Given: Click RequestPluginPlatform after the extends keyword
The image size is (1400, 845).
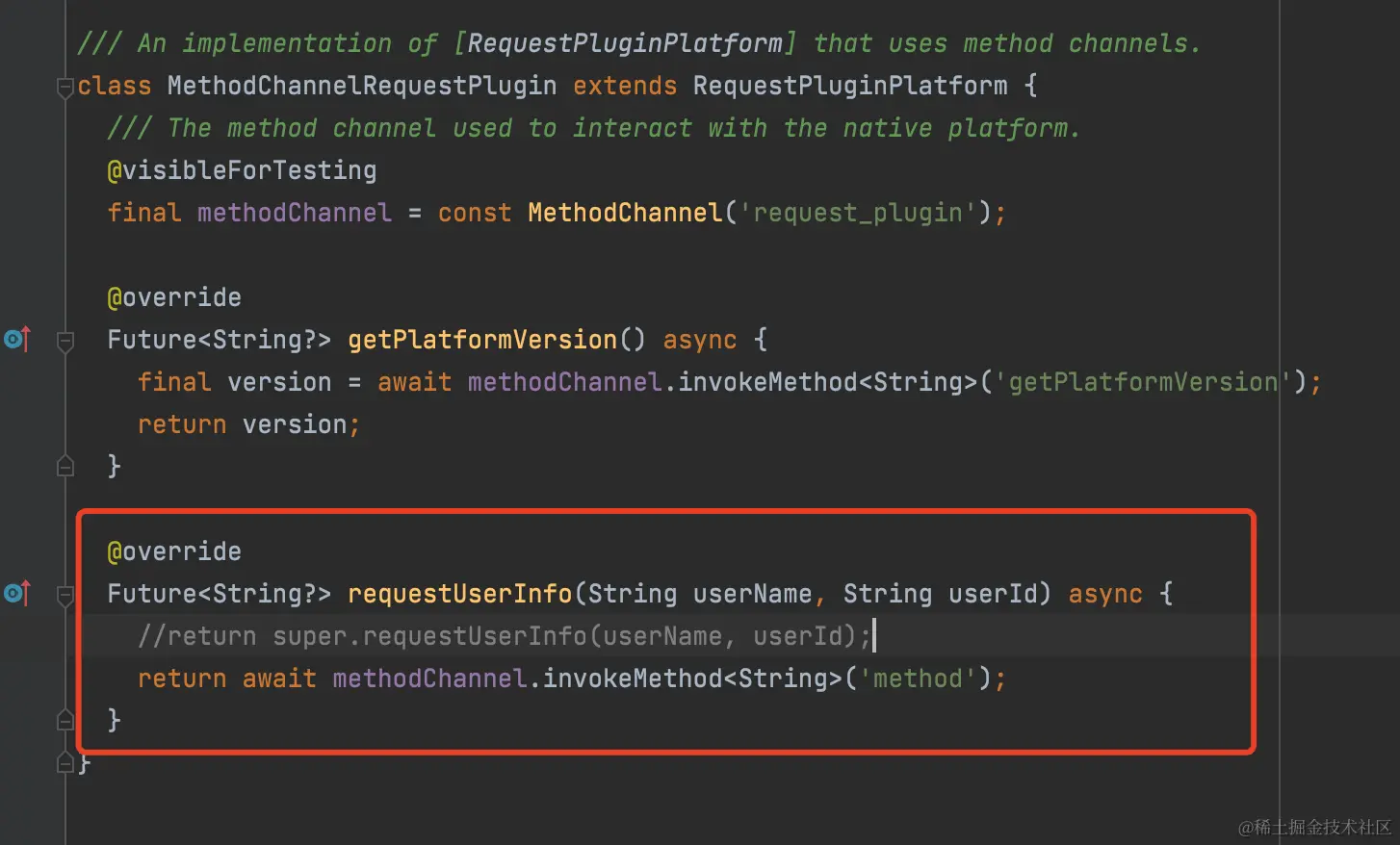Looking at the screenshot, I should pos(850,86).
